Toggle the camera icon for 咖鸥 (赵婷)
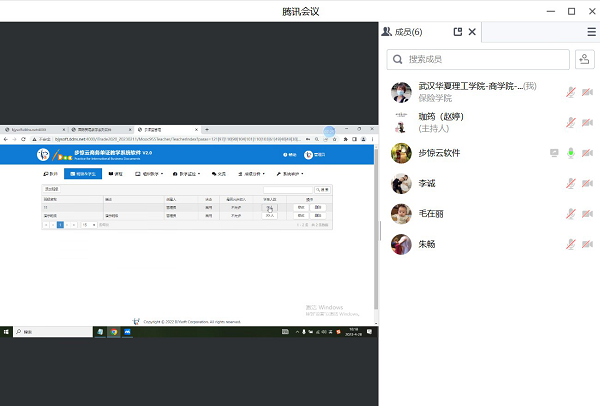The width and height of the screenshot is (600, 406). click(587, 123)
